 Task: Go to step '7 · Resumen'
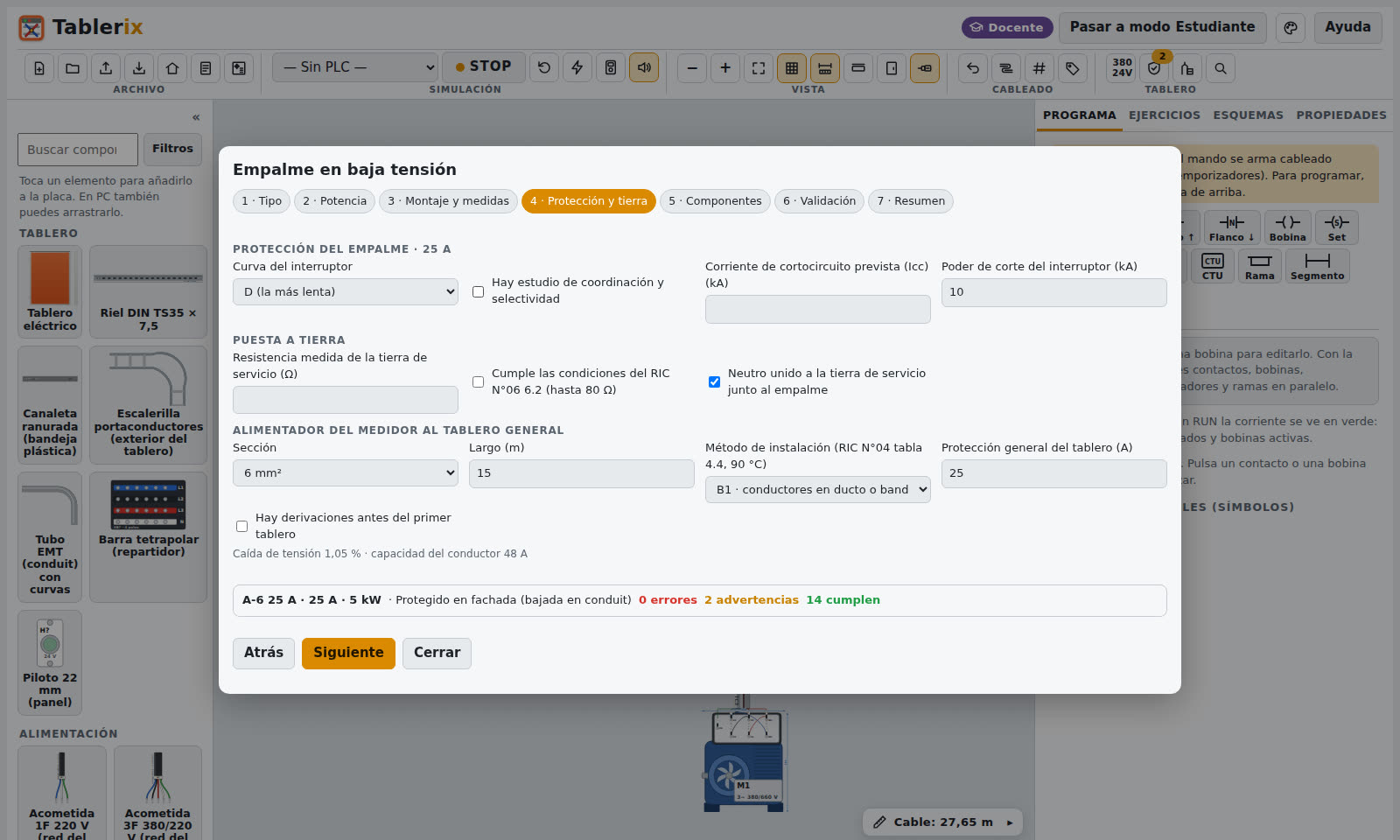(x=911, y=201)
